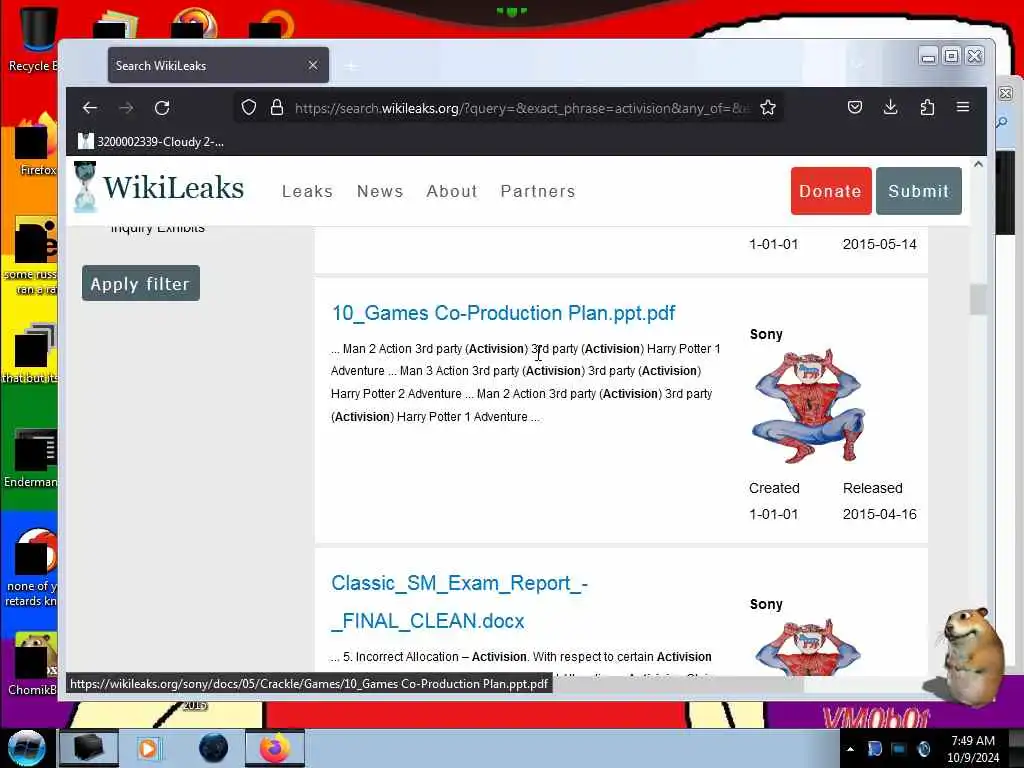Open the Partners menu item

pos(538,191)
